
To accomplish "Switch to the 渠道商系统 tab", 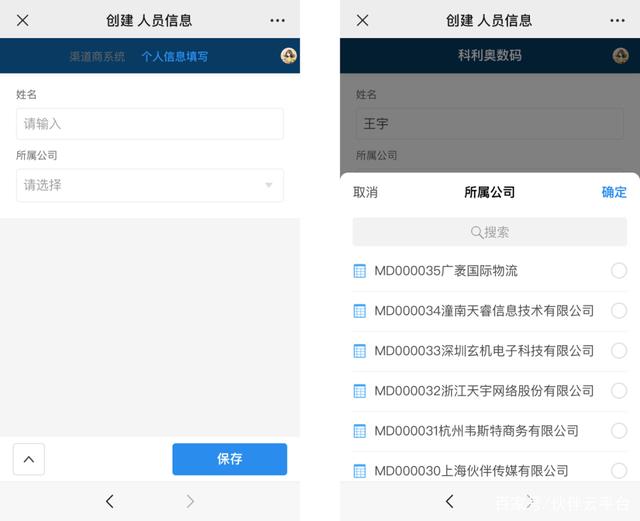I will (x=97, y=56).
